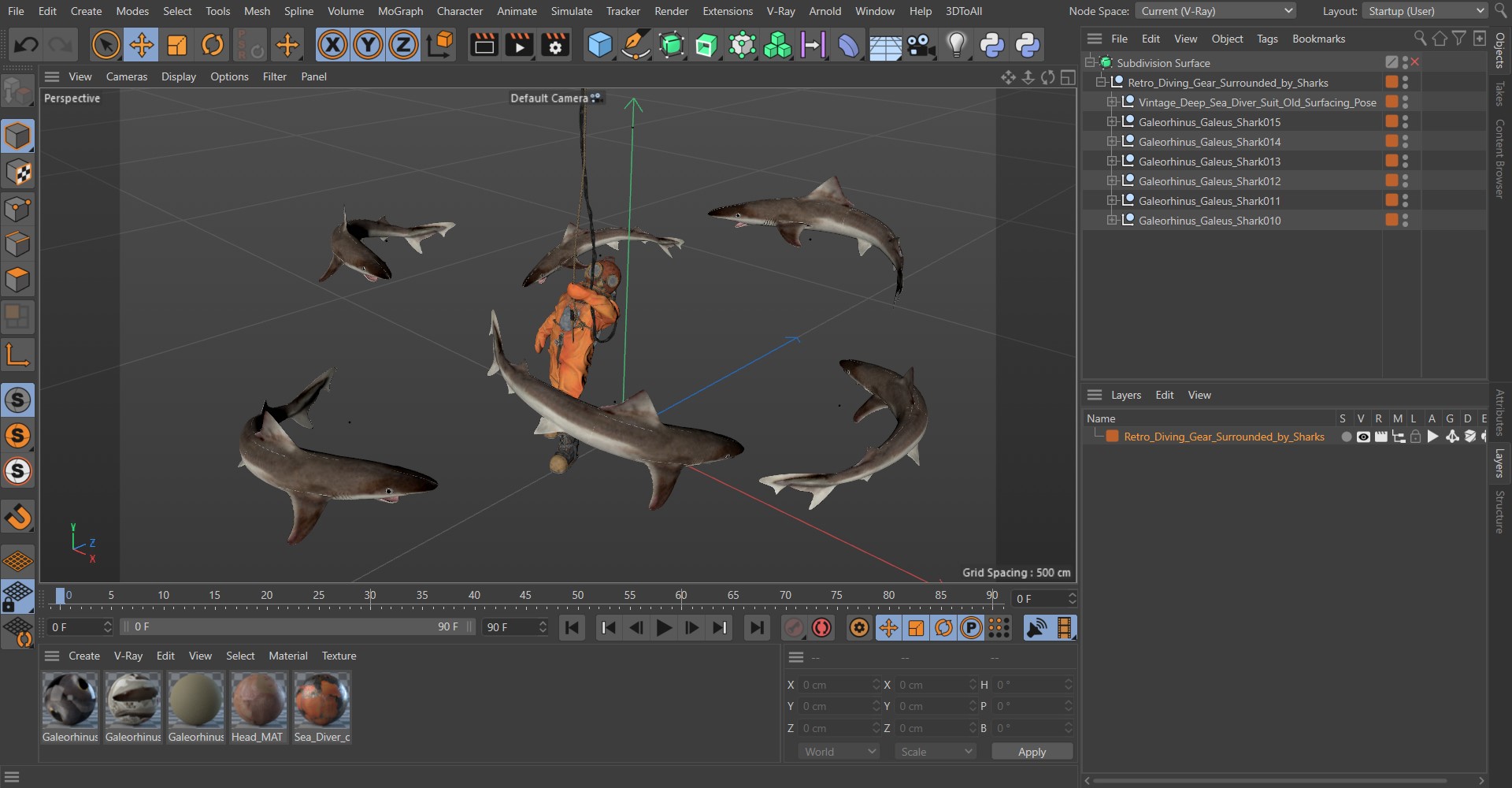
Task: Toggle Solo dot of Retro_Diving_Gear layer
Action: pos(1346,437)
